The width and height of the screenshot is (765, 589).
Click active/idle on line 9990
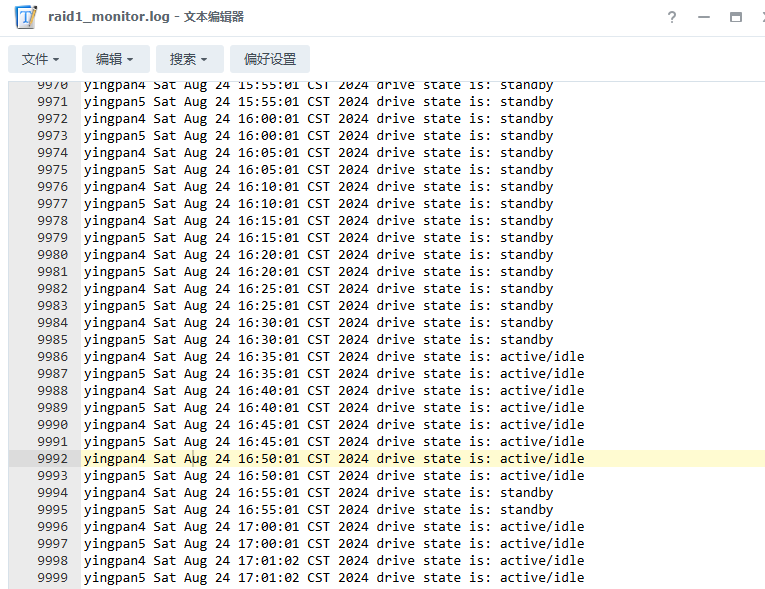tap(542, 425)
